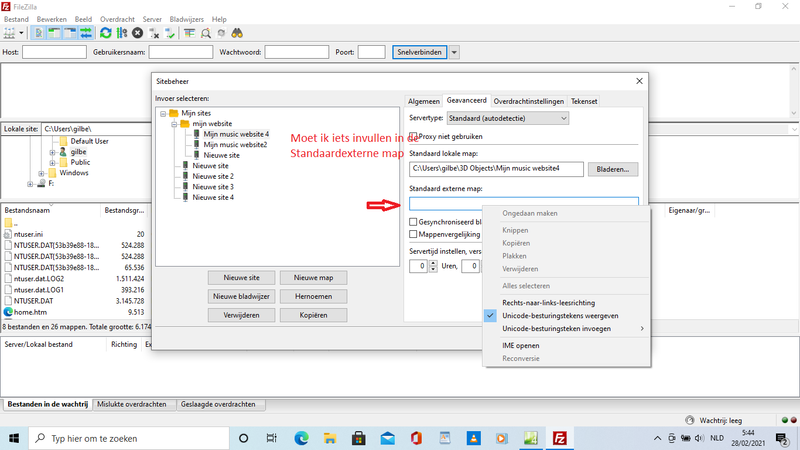Switch to Mislukte overdrachten tab
Screen dimensions: 800x450
click(132, 404)
